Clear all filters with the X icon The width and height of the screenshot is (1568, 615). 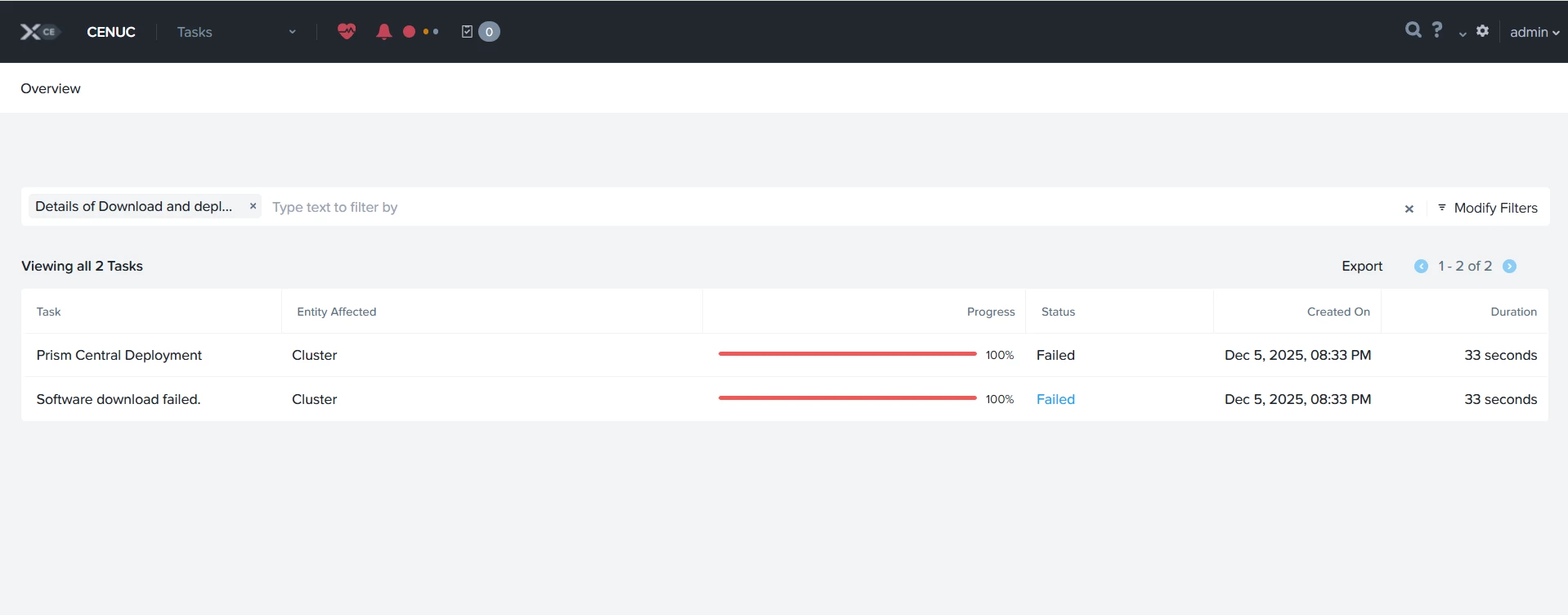[1409, 209]
